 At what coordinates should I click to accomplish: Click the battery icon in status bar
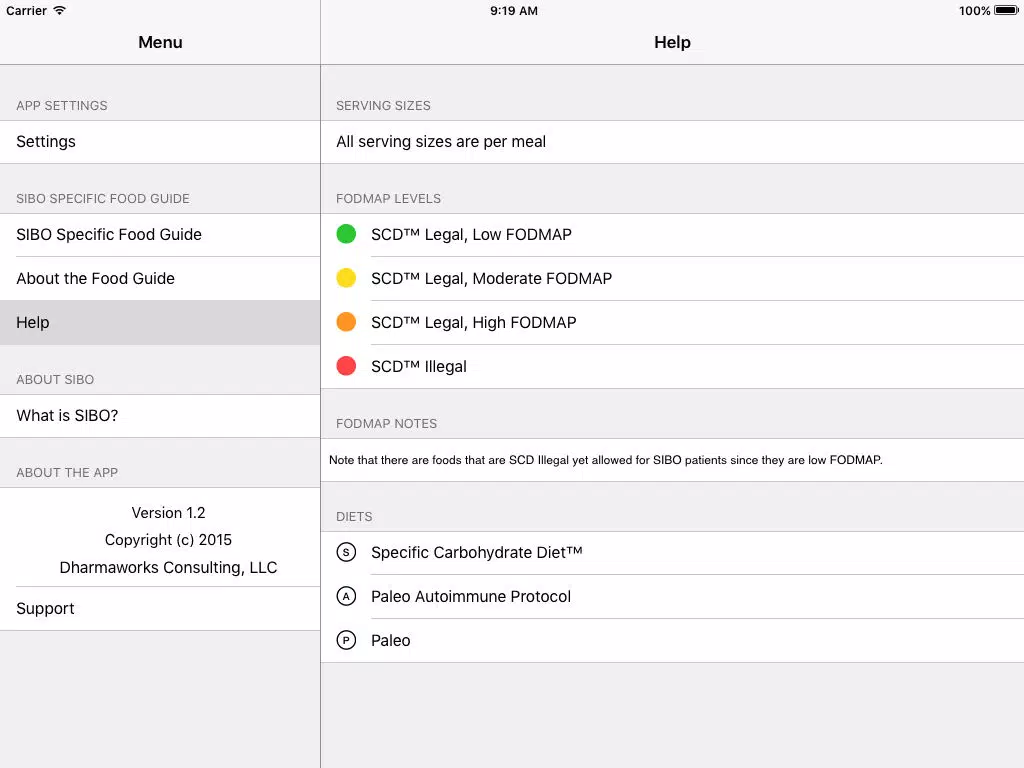coord(1006,10)
